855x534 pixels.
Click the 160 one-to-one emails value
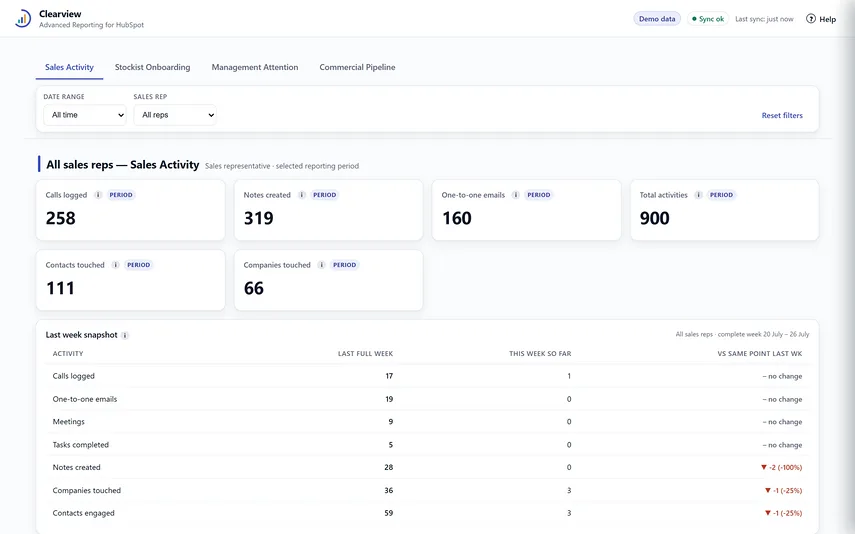(x=456, y=218)
